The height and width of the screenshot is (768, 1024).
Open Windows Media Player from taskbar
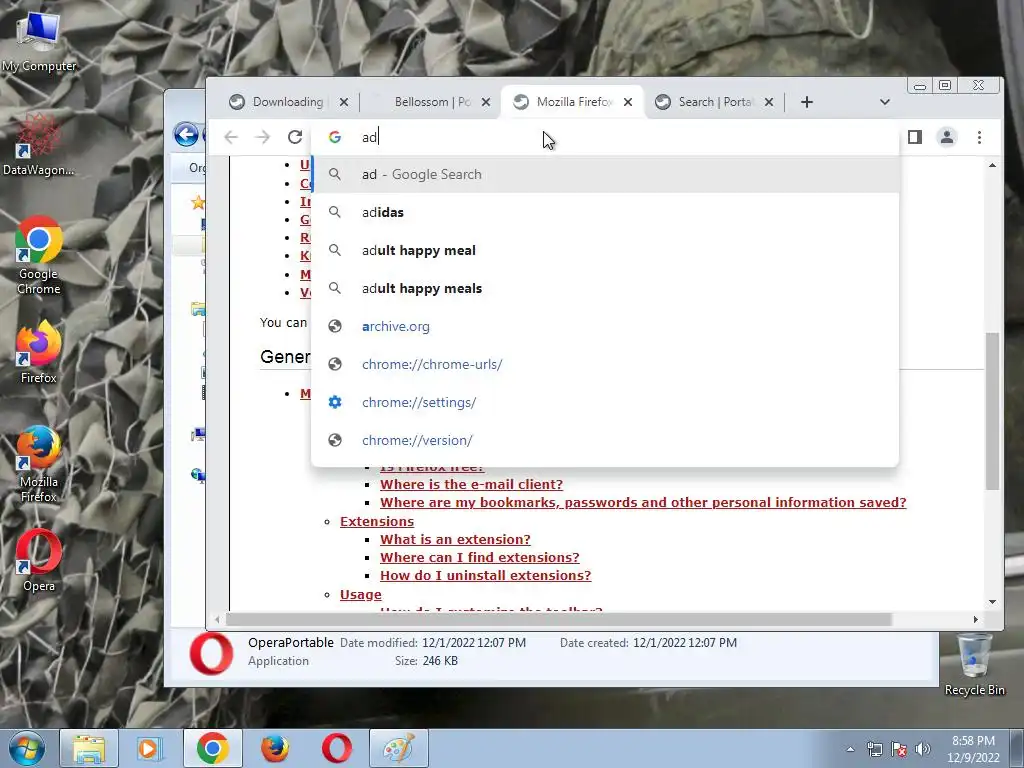click(x=150, y=748)
